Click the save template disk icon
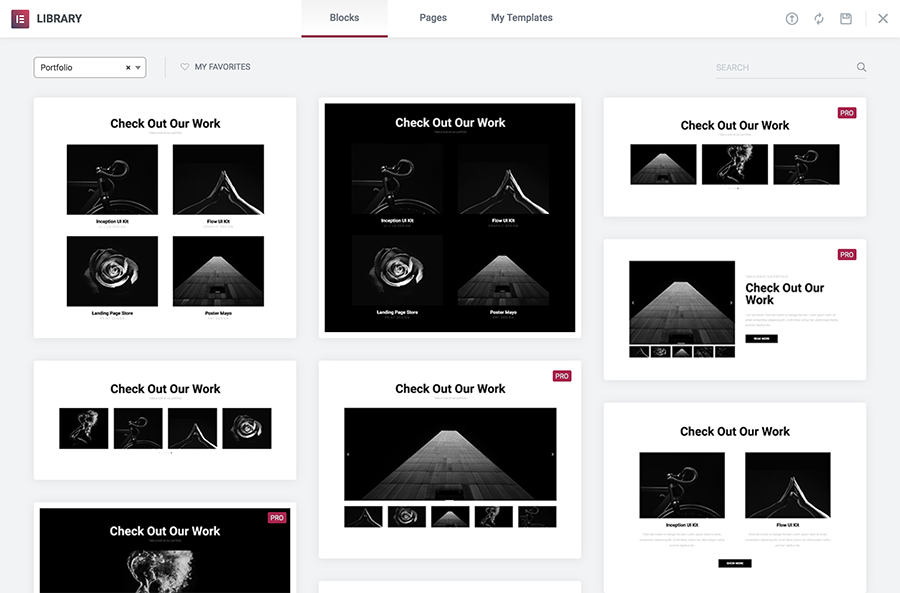900x593 pixels. (846, 19)
